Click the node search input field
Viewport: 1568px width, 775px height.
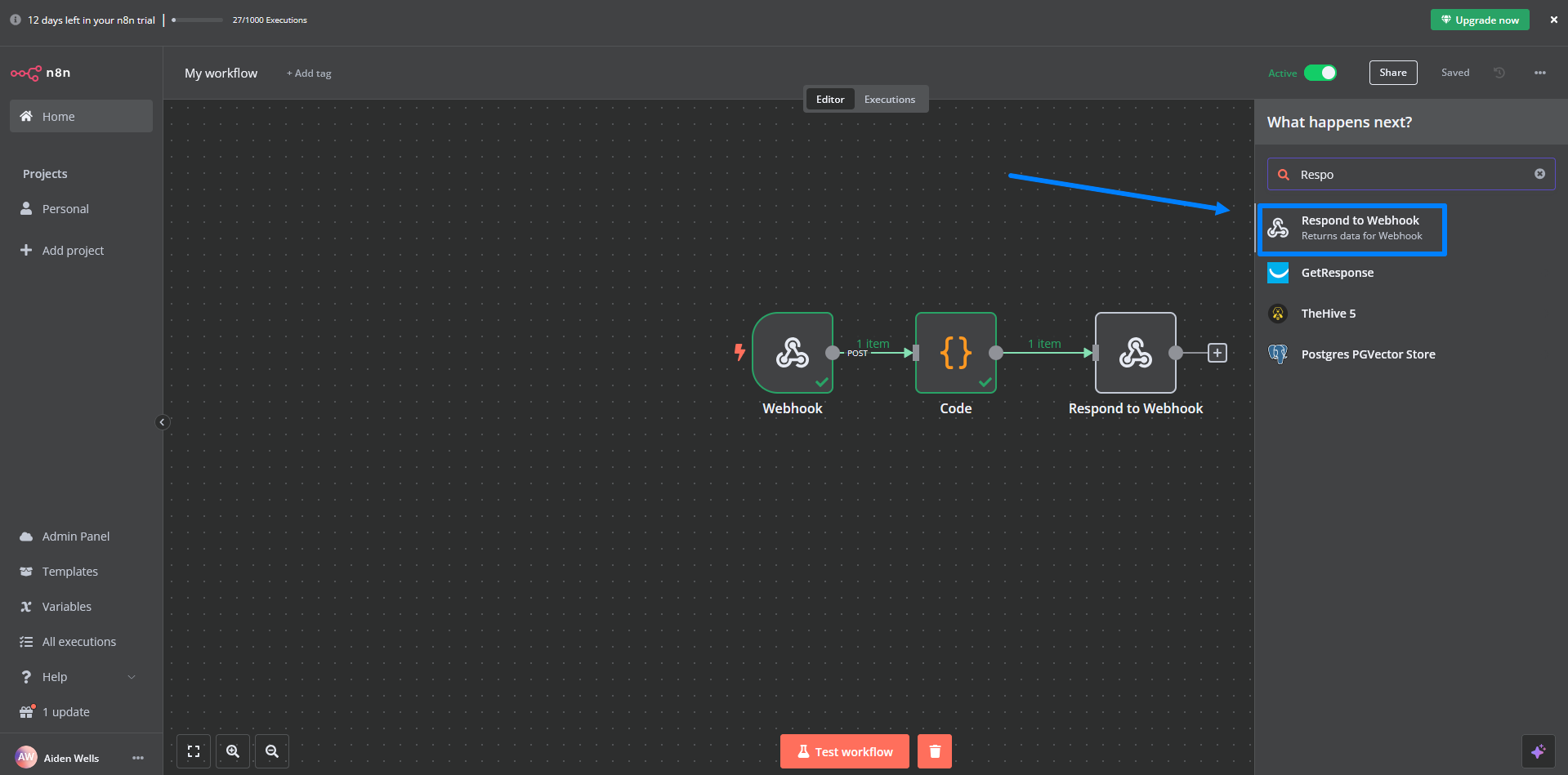1411,174
